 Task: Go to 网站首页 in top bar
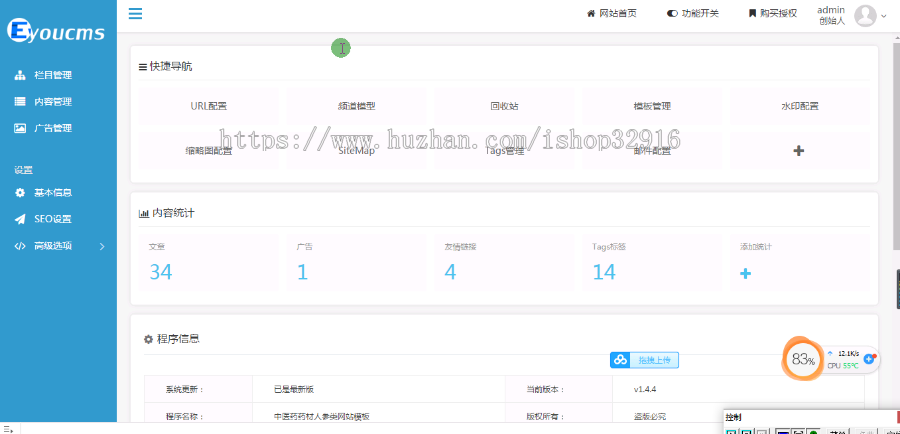611,14
